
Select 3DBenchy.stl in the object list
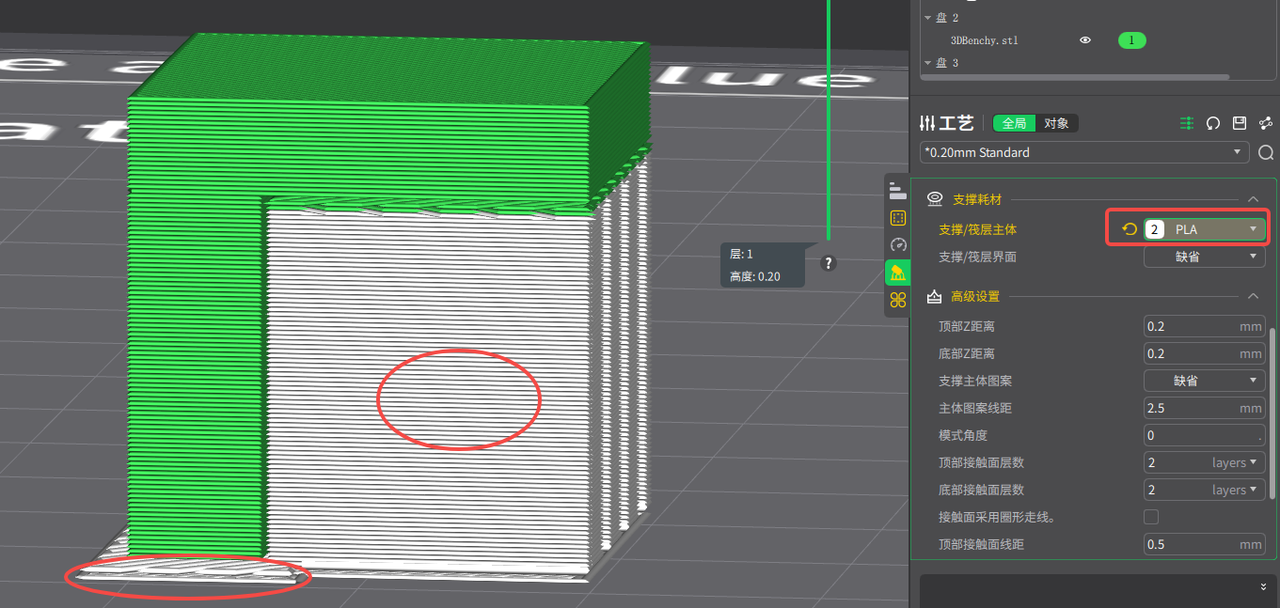[x=984, y=40]
